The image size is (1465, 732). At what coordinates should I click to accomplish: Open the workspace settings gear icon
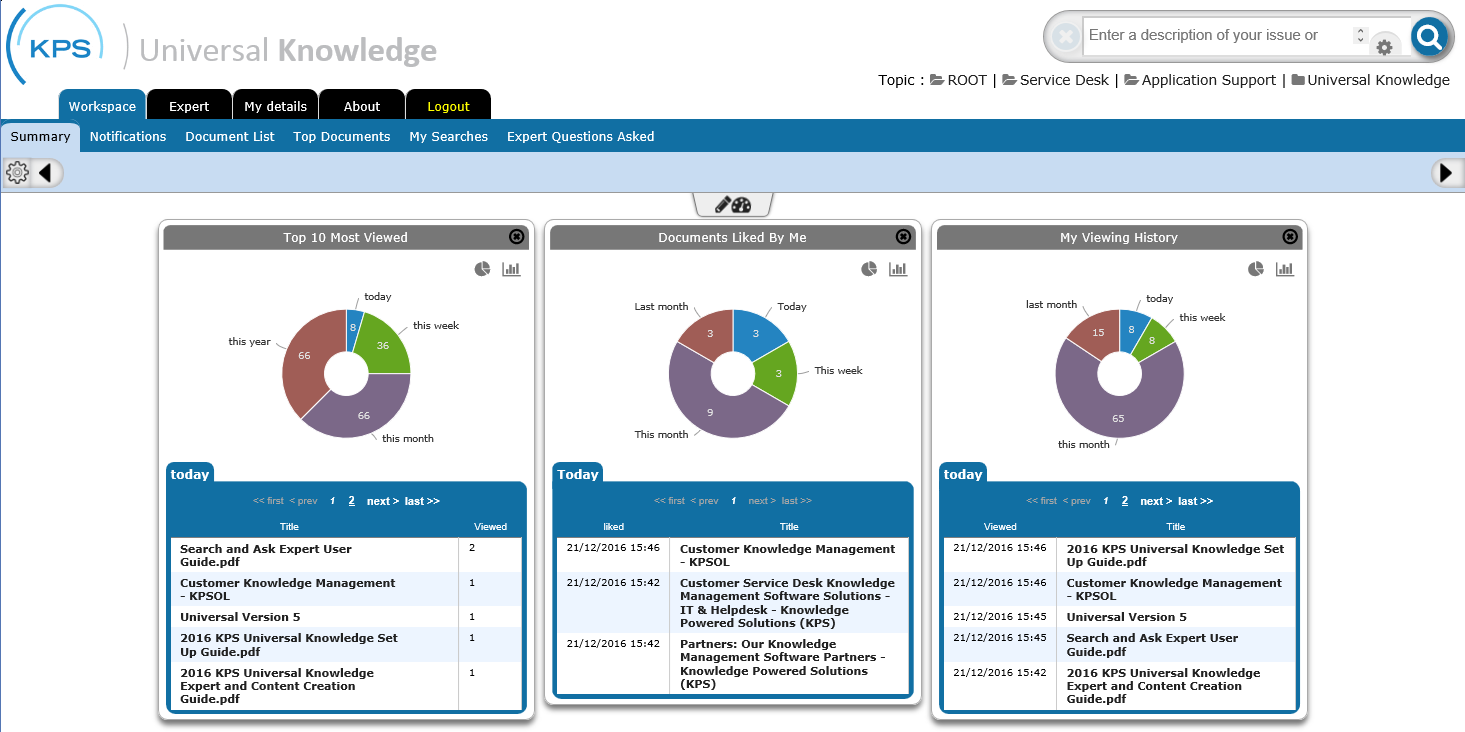pos(17,173)
